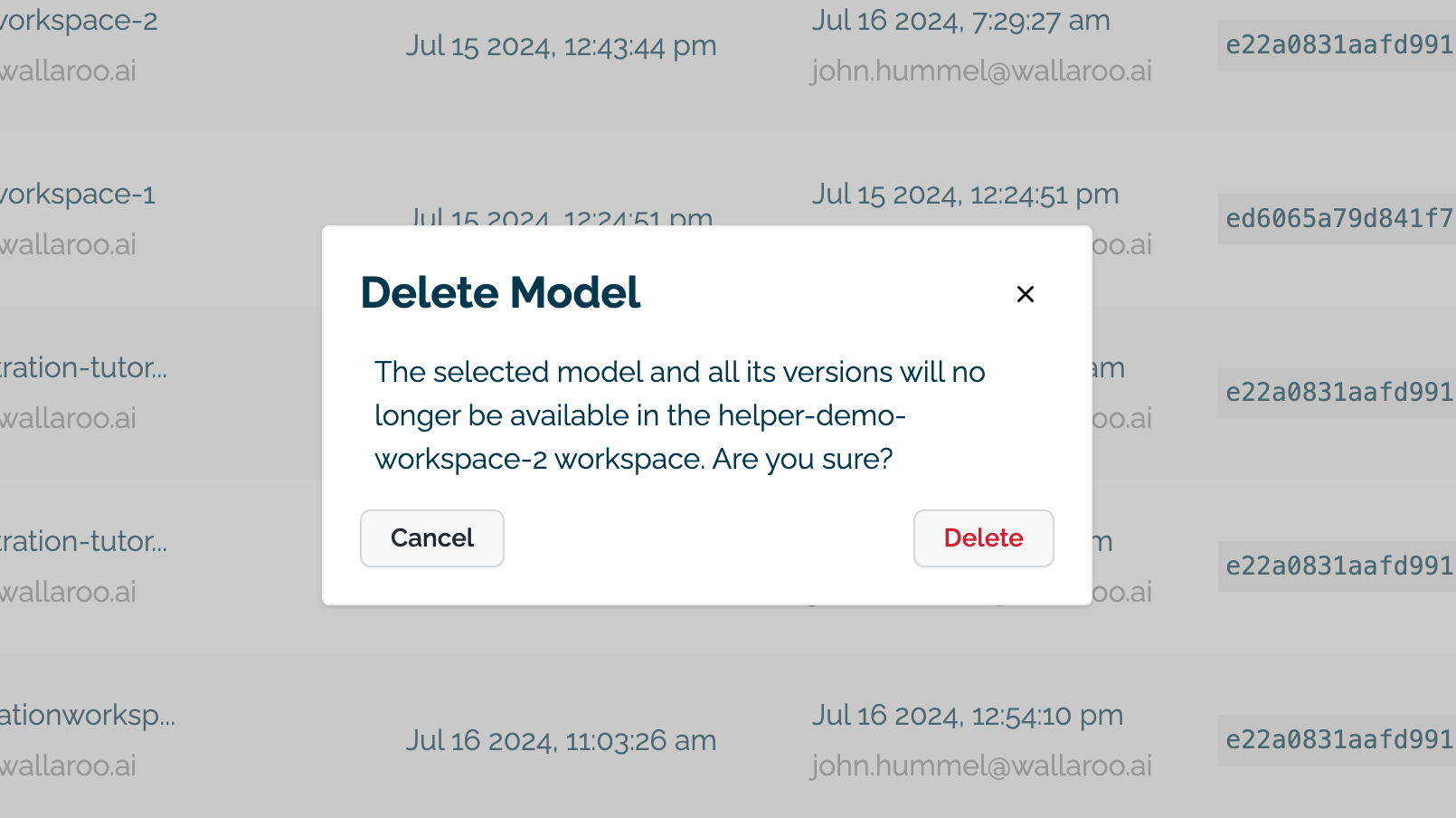Click the Jul 16 2024, 11:03:26 am timestamp
Viewport: 1456px width, 818px height.
coord(561,740)
